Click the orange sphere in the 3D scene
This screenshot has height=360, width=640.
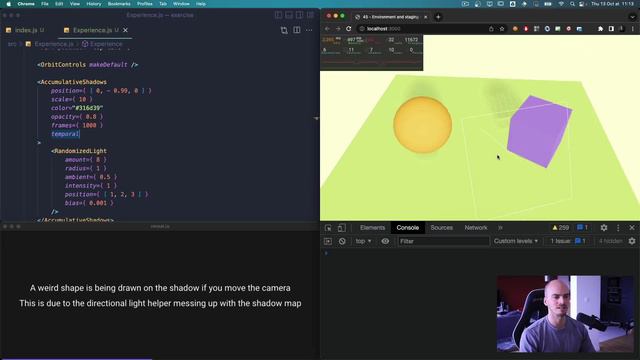[x=422, y=125]
